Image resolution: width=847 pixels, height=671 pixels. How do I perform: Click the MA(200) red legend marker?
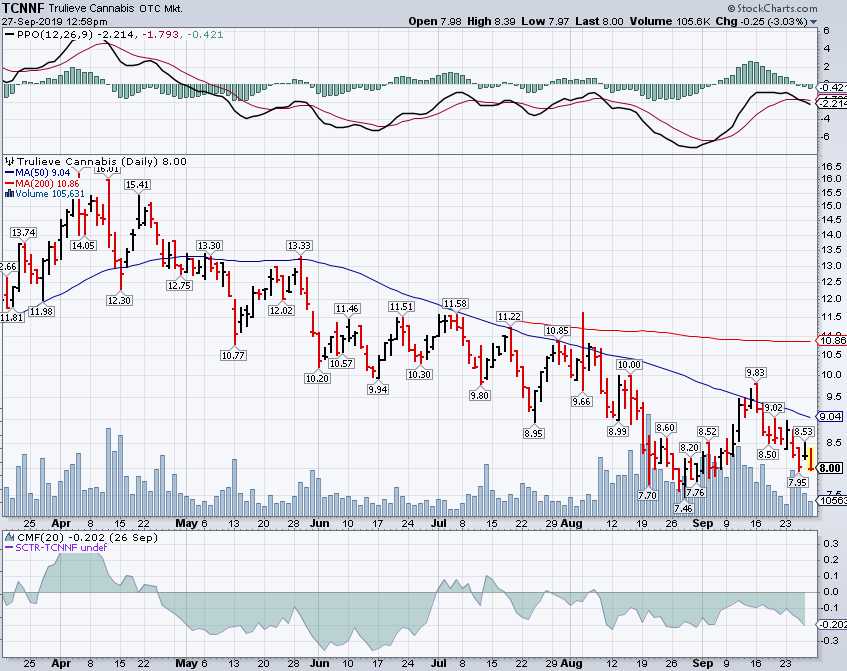(9, 182)
